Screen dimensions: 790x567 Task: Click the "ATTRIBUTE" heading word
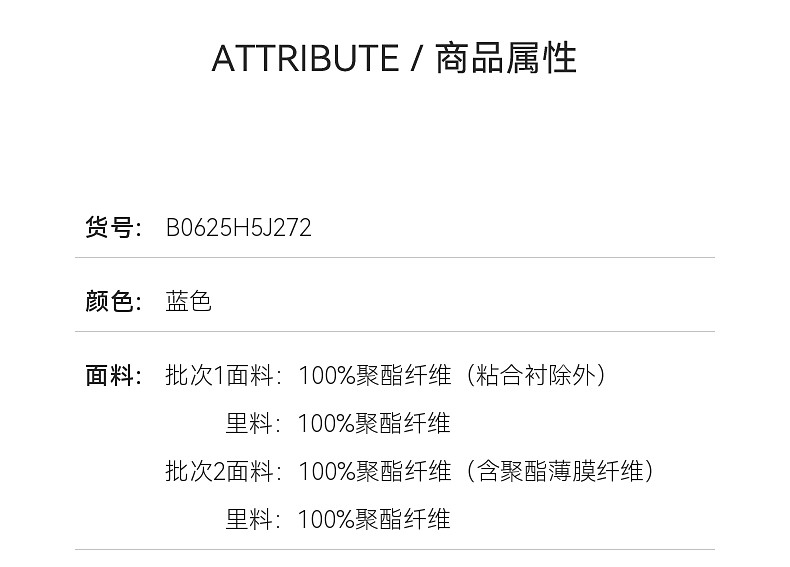(x=305, y=59)
